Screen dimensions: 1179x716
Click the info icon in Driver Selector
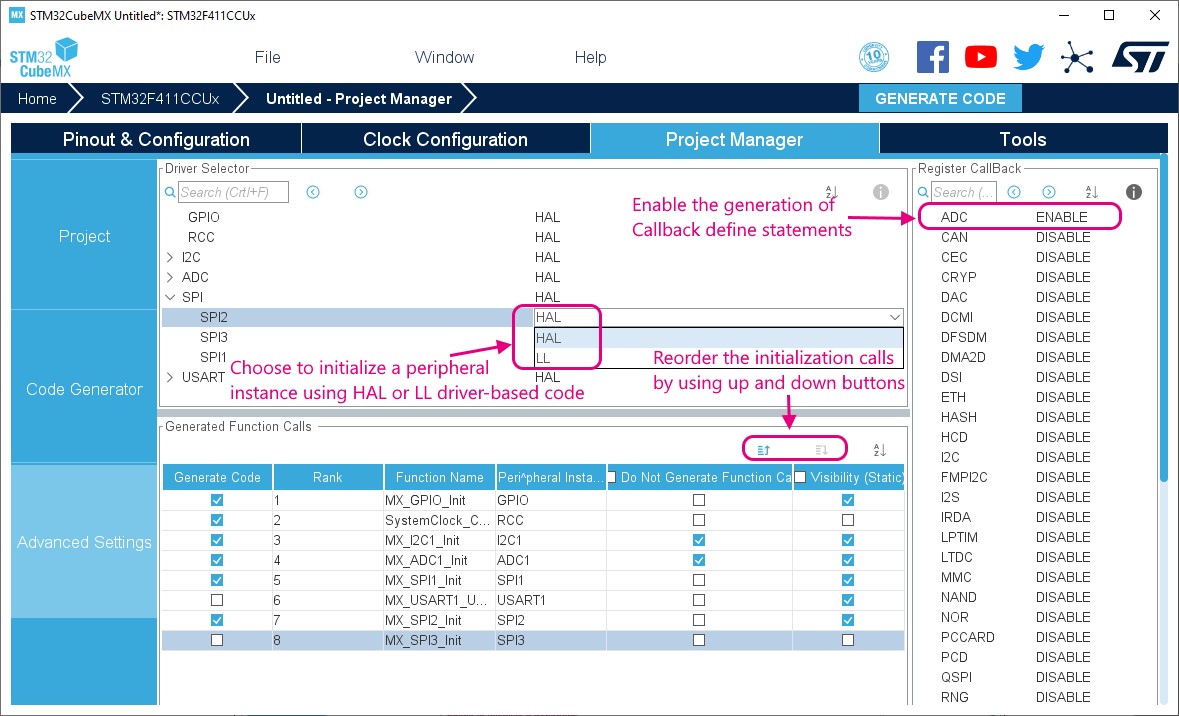coord(880,193)
